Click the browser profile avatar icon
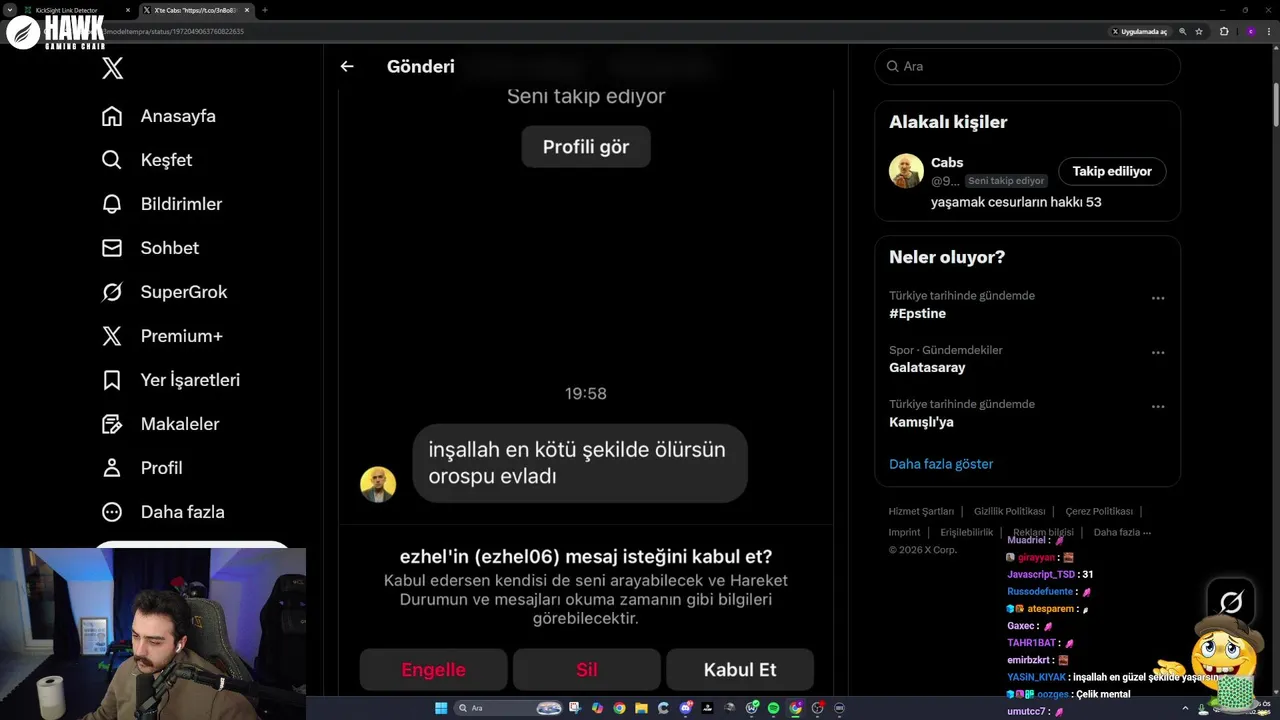 click(1250, 31)
